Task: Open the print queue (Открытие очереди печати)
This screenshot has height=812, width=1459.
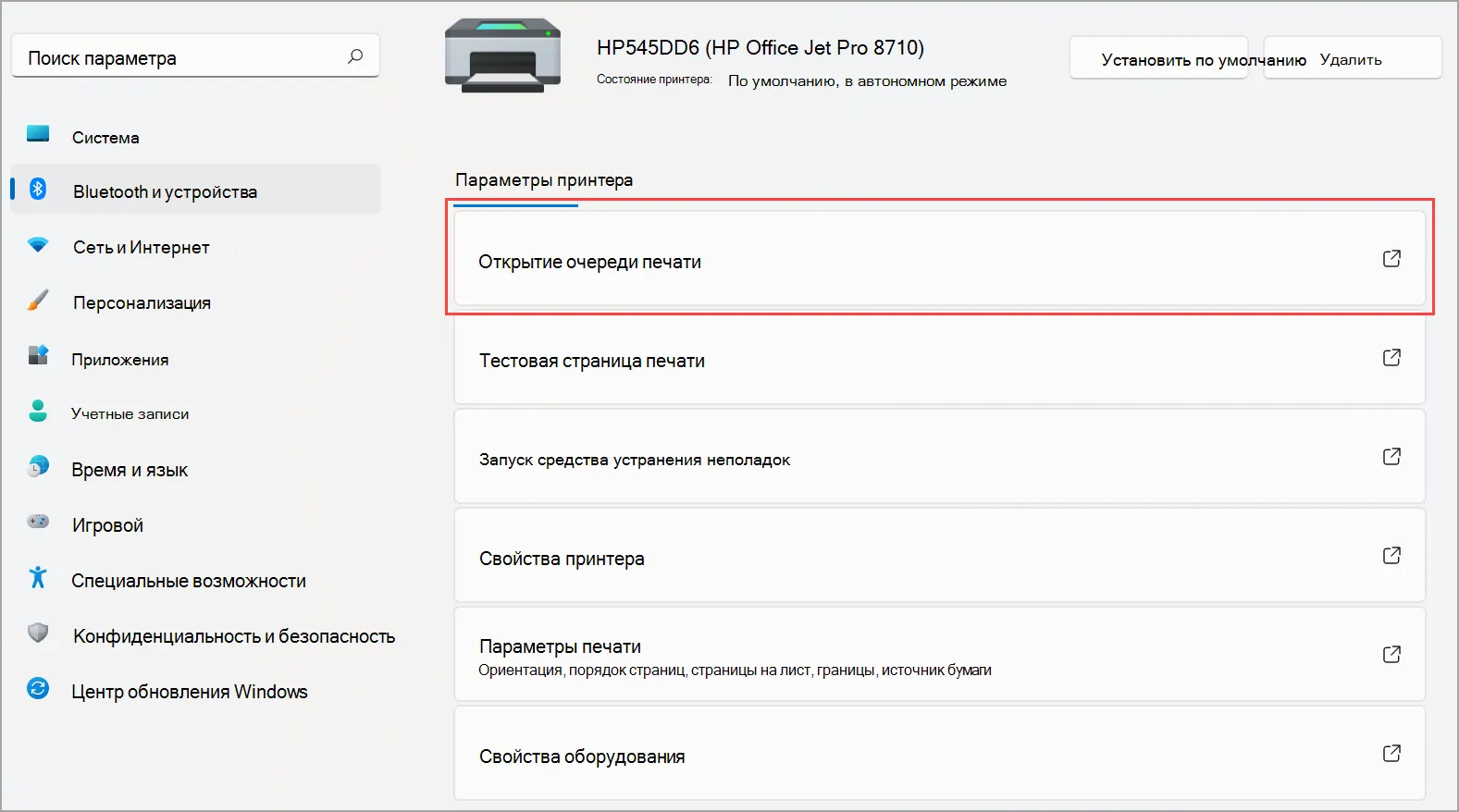Action: pos(940,259)
